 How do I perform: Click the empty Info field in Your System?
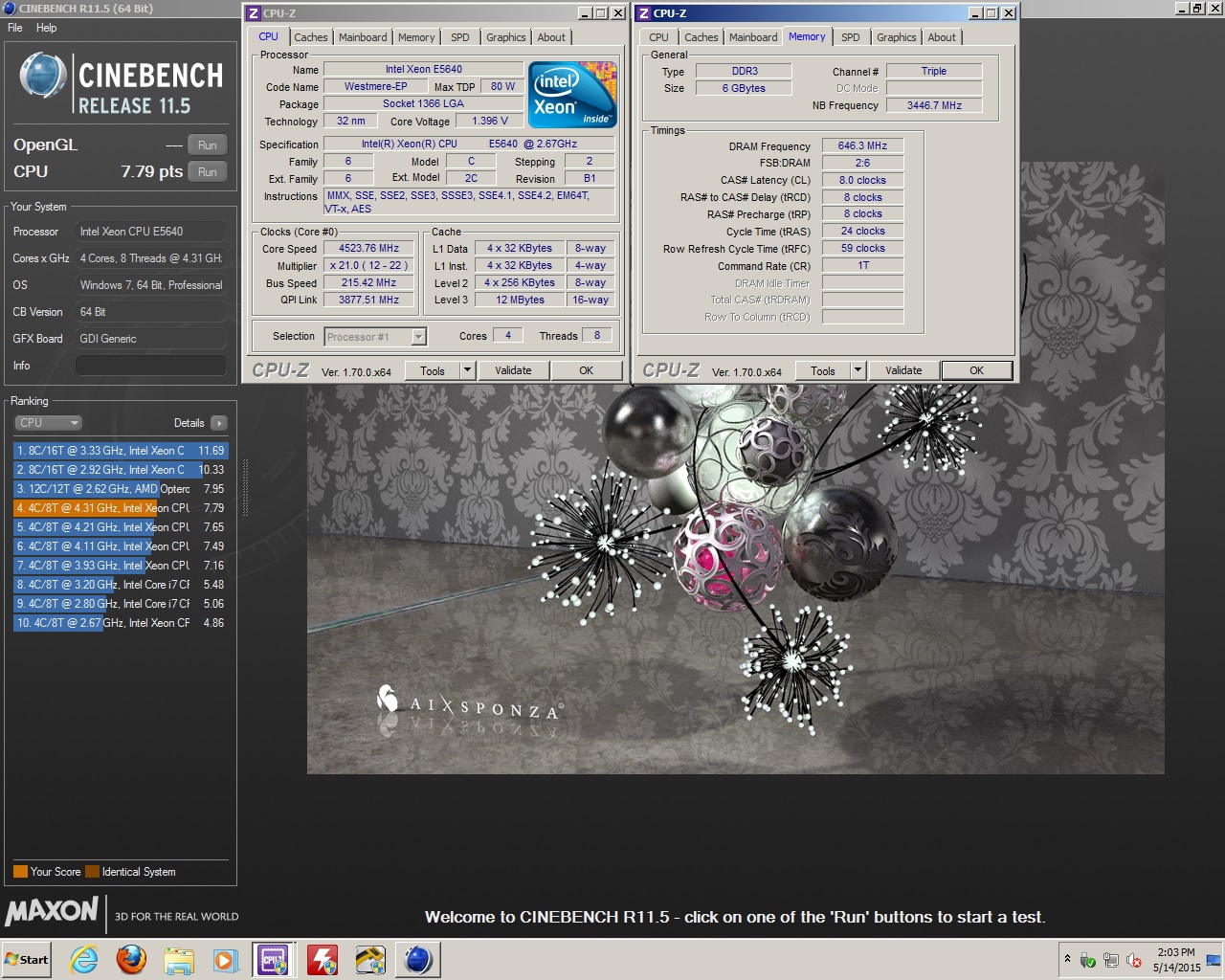tap(151, 366)
